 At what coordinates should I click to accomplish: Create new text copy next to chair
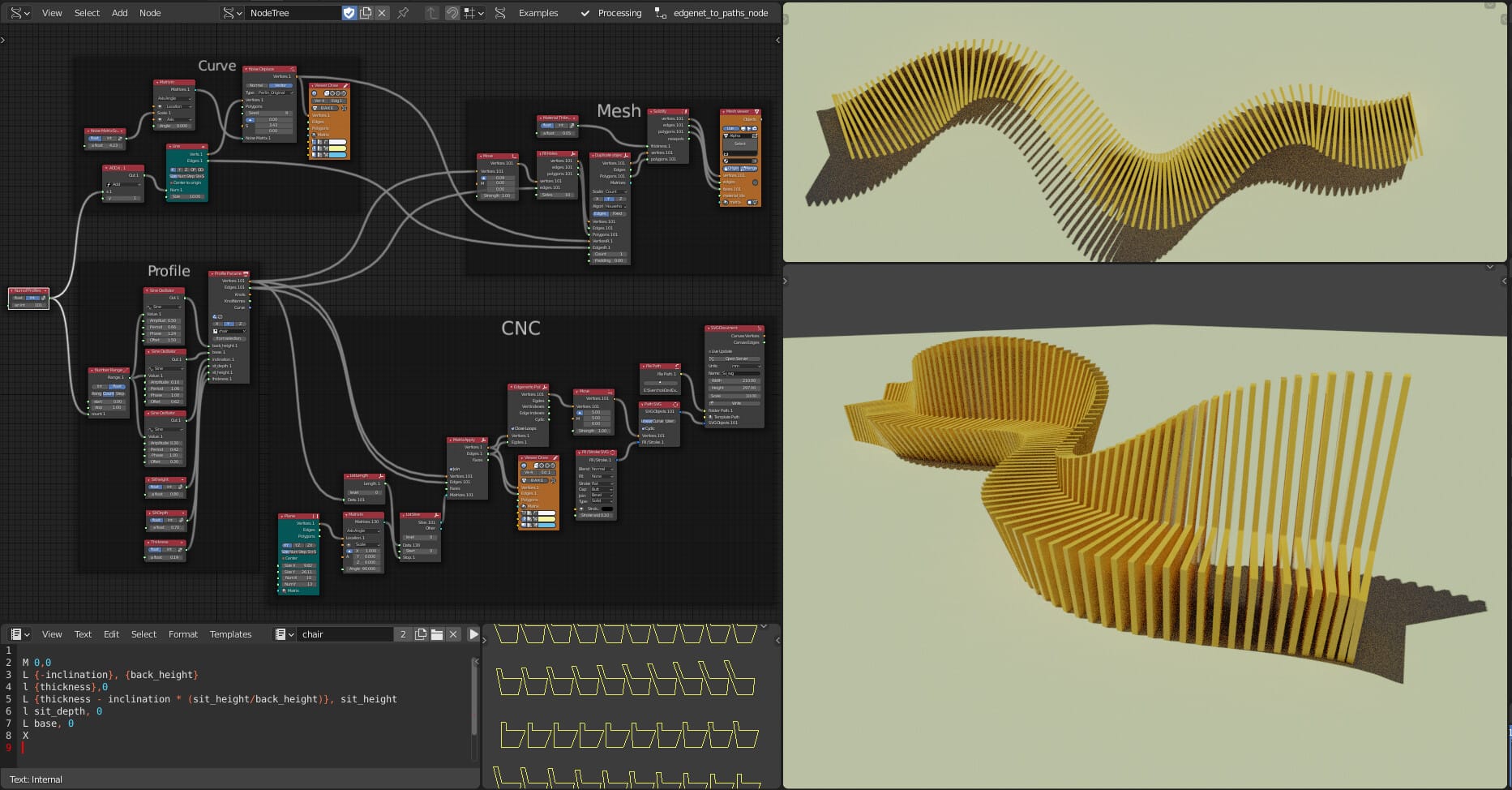(421, 634)
